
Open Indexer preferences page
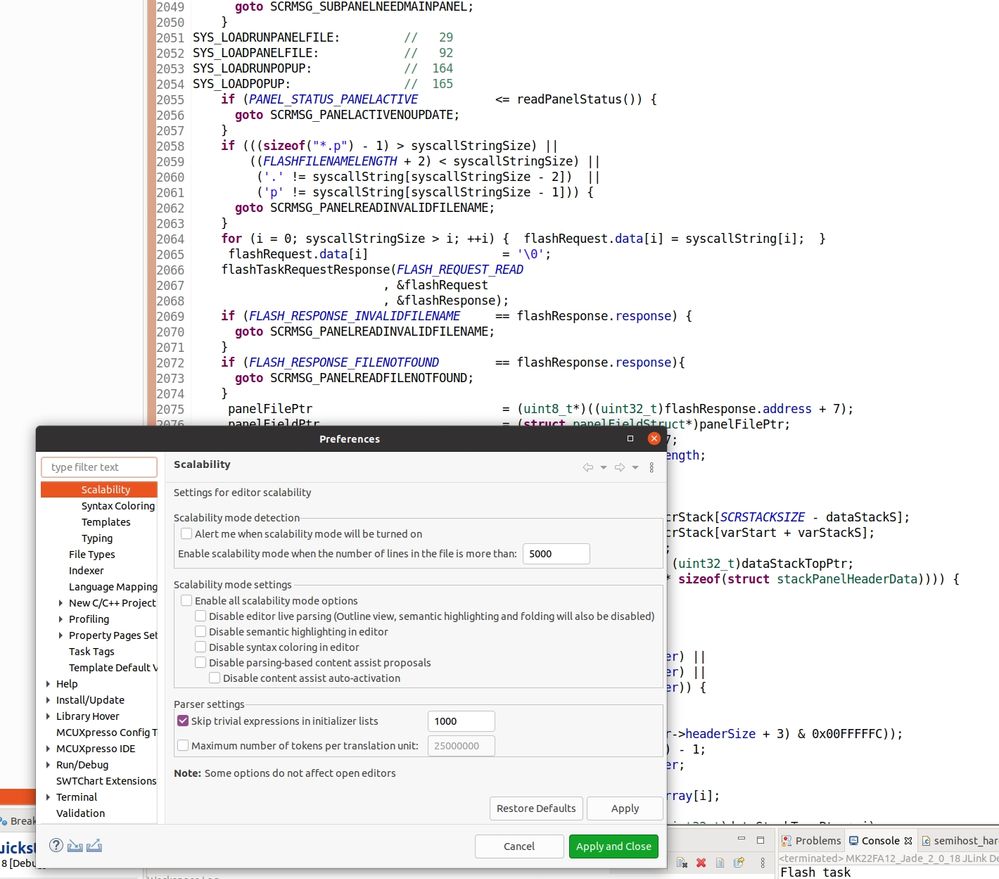coord(86,571)
